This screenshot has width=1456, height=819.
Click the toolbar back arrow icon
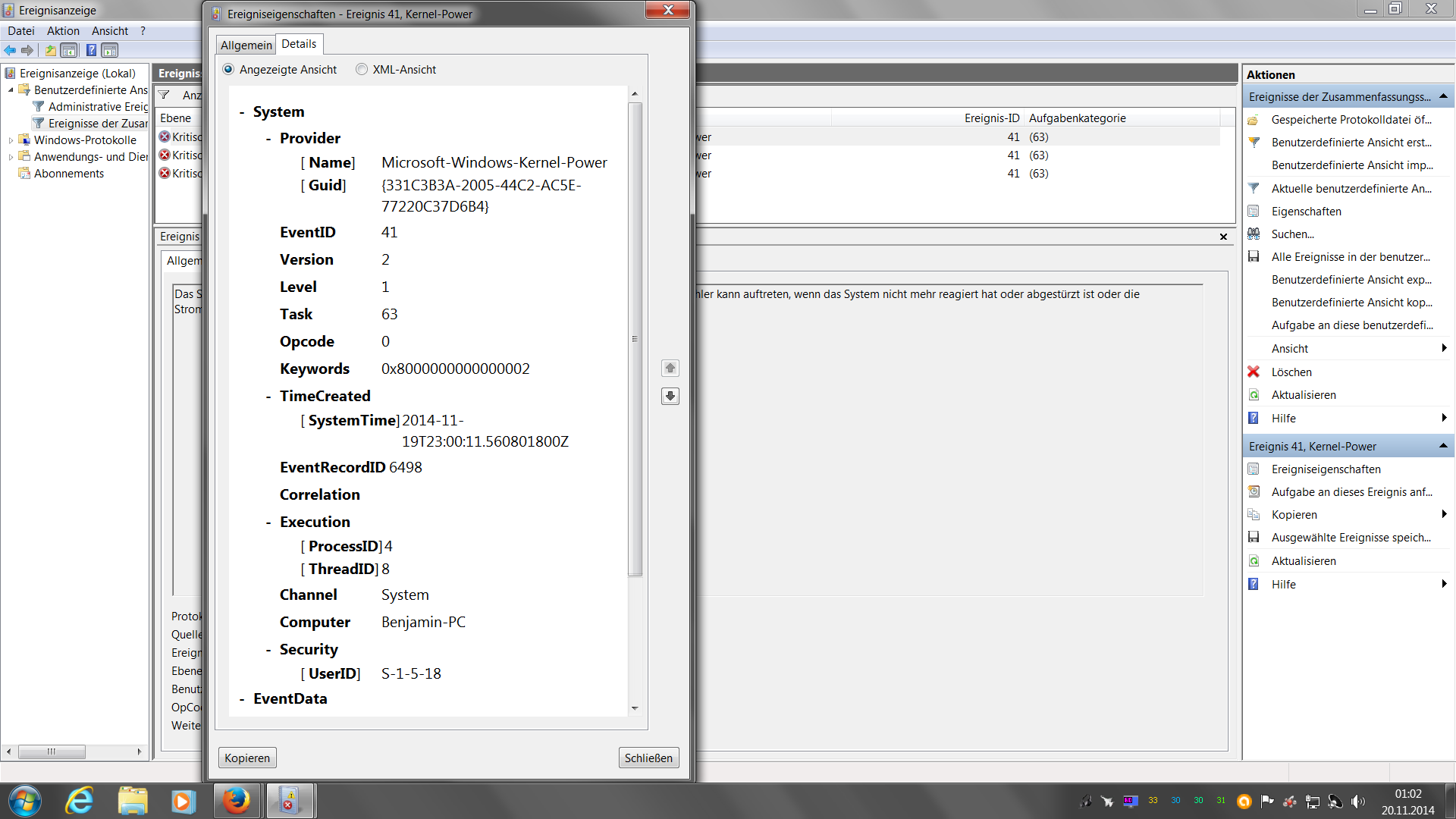(11, 50)
